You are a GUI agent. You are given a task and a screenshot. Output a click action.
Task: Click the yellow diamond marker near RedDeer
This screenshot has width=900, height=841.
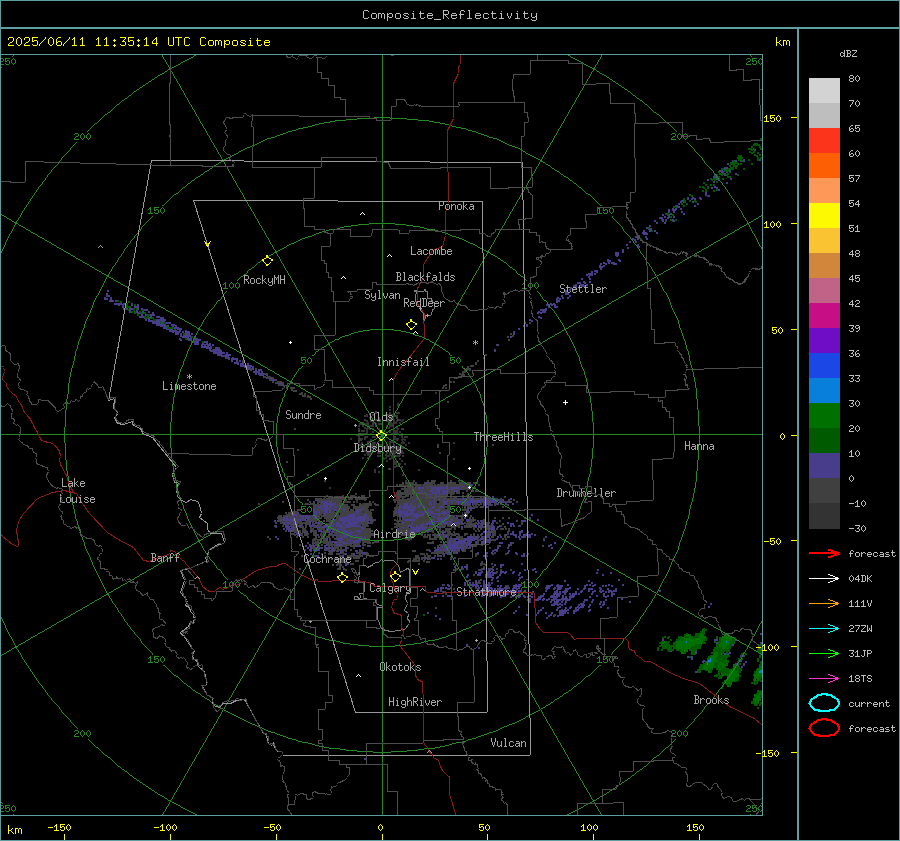[x=411, y=325]
